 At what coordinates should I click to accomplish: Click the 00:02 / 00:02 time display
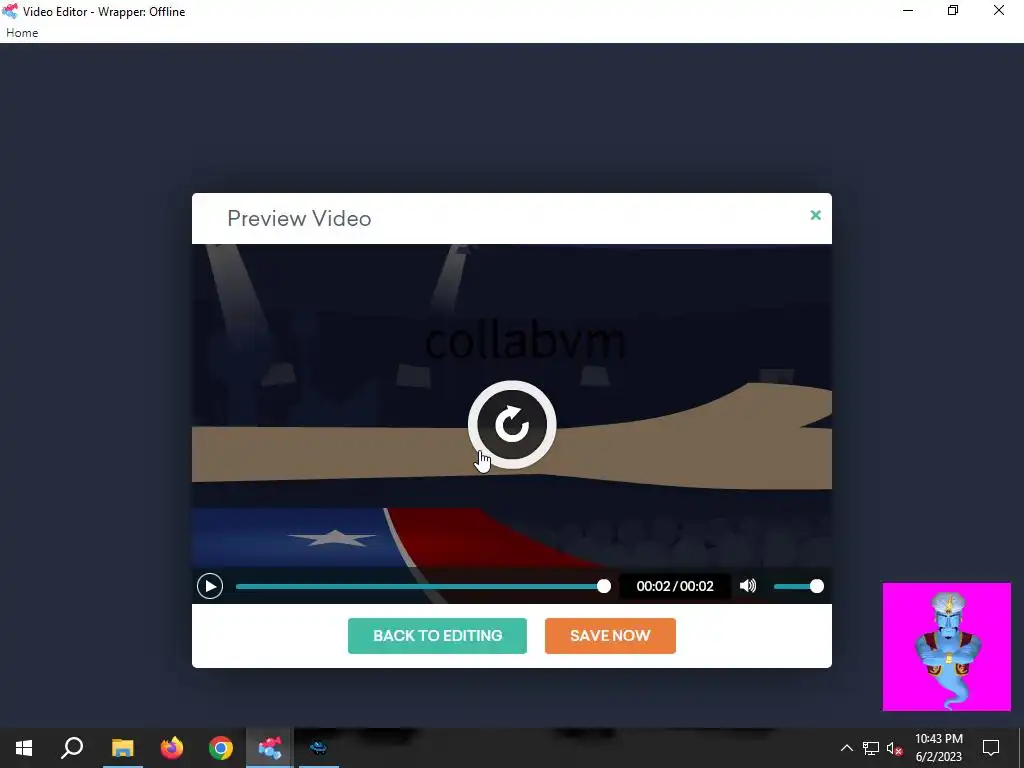point(675,586)
